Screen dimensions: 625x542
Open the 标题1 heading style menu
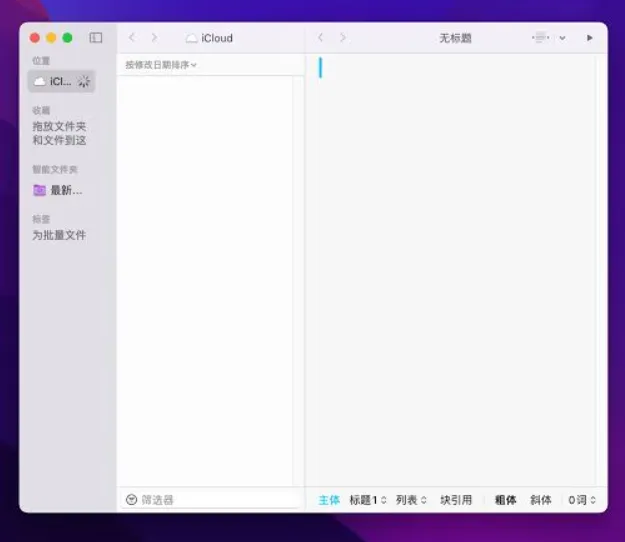click(368, 500)
